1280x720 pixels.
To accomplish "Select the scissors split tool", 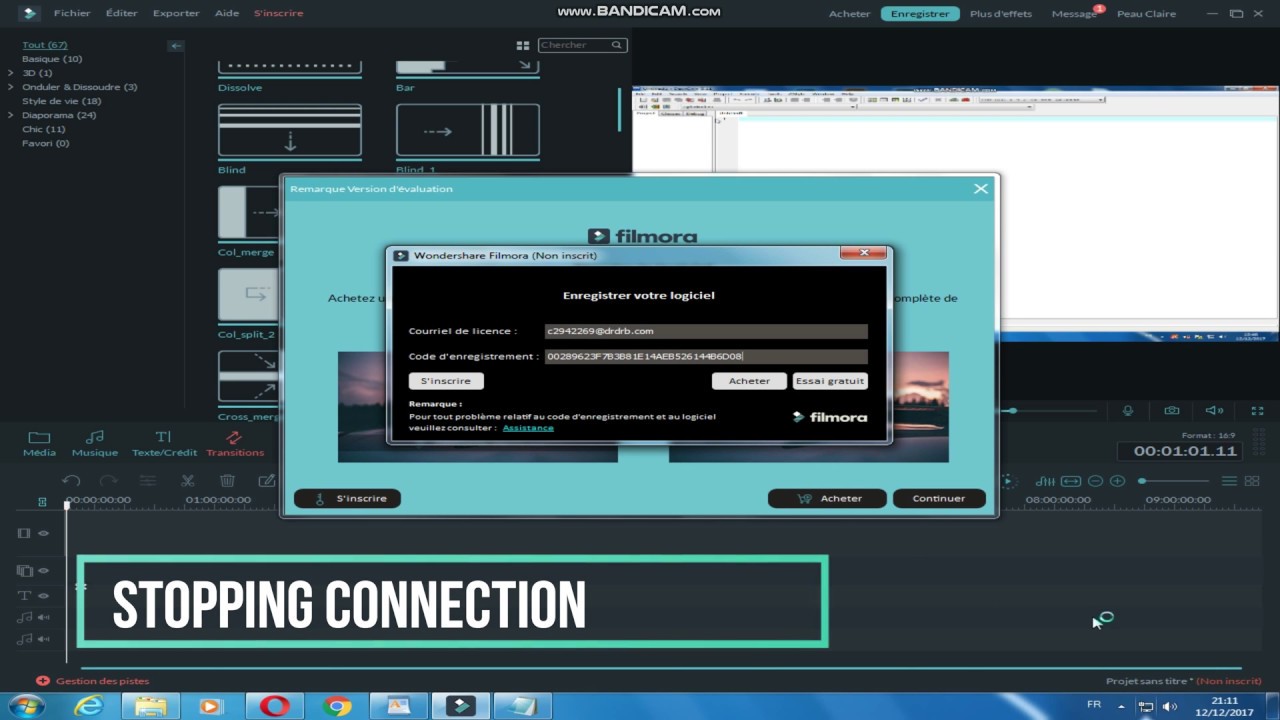I will point(187,481).
